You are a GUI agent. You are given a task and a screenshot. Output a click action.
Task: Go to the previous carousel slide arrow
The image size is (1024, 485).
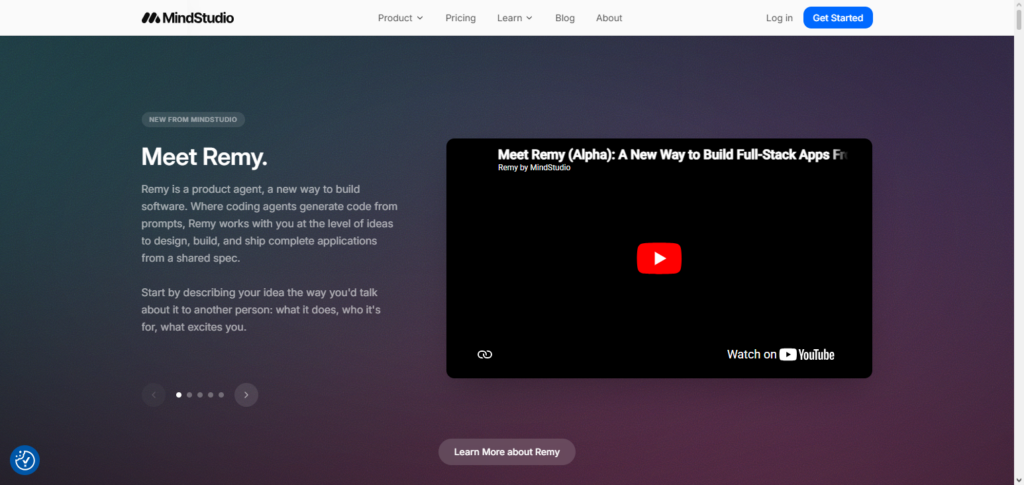[153, 395]
